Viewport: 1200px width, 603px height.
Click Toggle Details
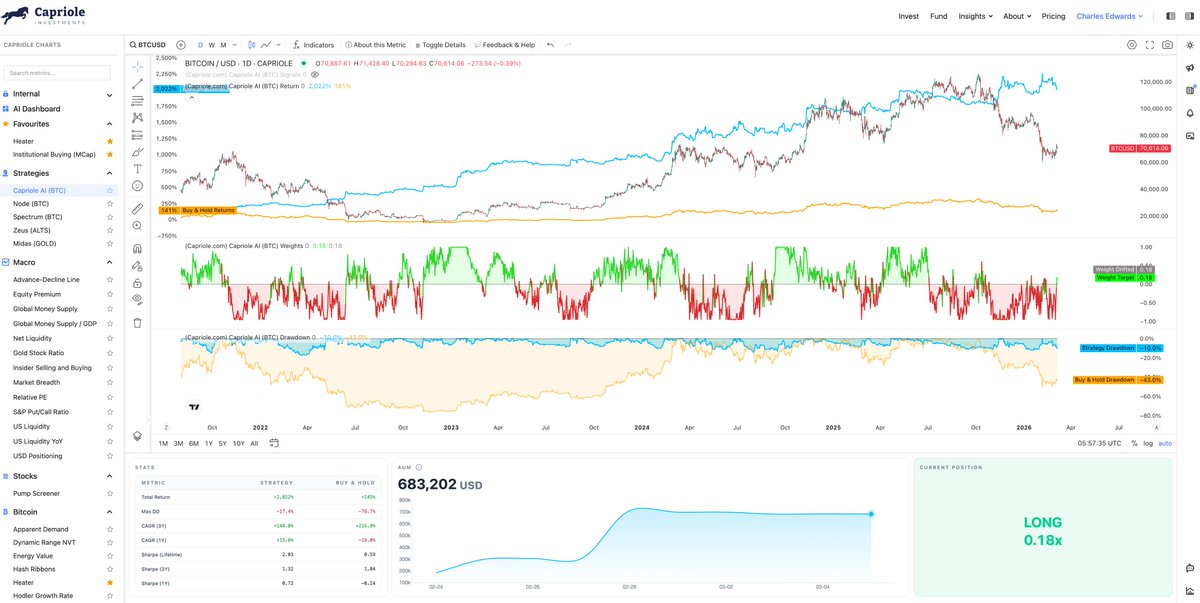(x=440, y=45)
